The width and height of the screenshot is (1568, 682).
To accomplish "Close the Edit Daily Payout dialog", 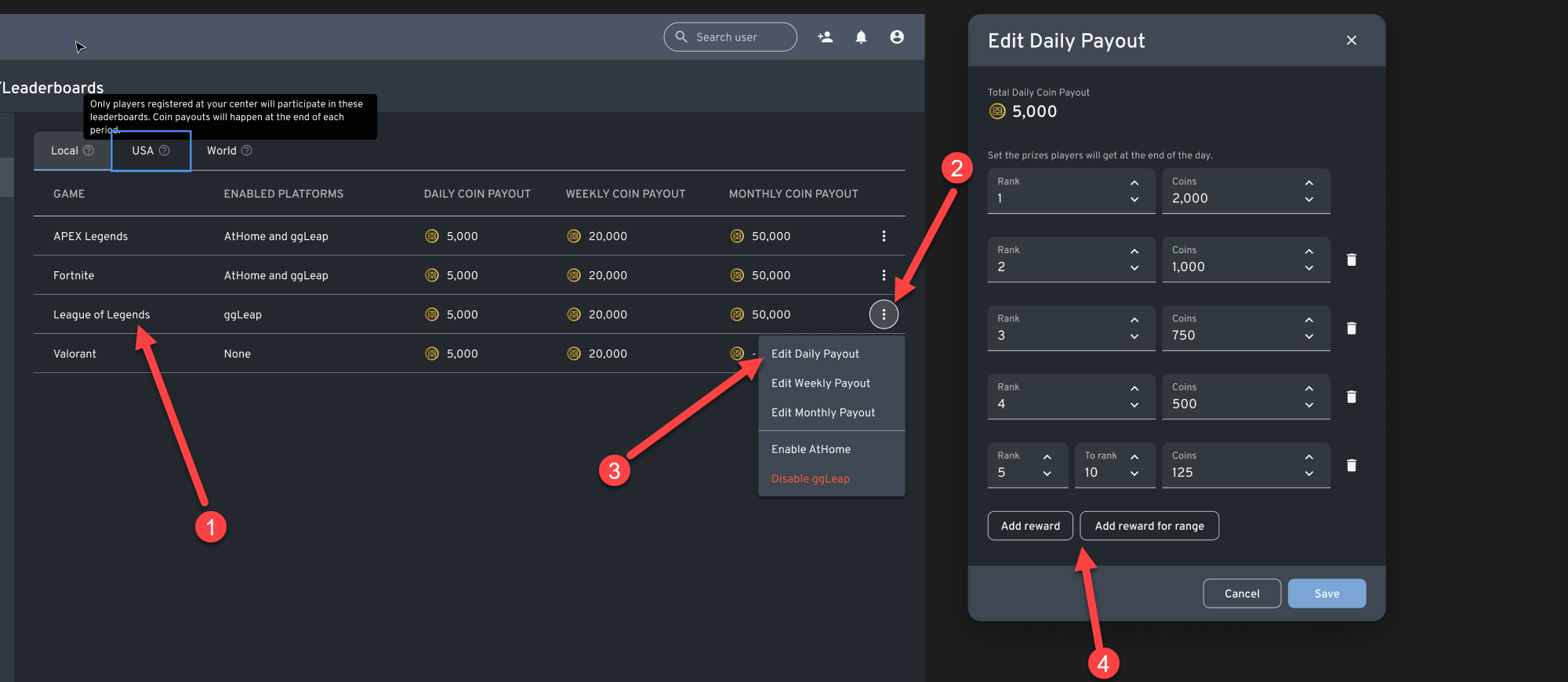I will [x=1352, y=40].
